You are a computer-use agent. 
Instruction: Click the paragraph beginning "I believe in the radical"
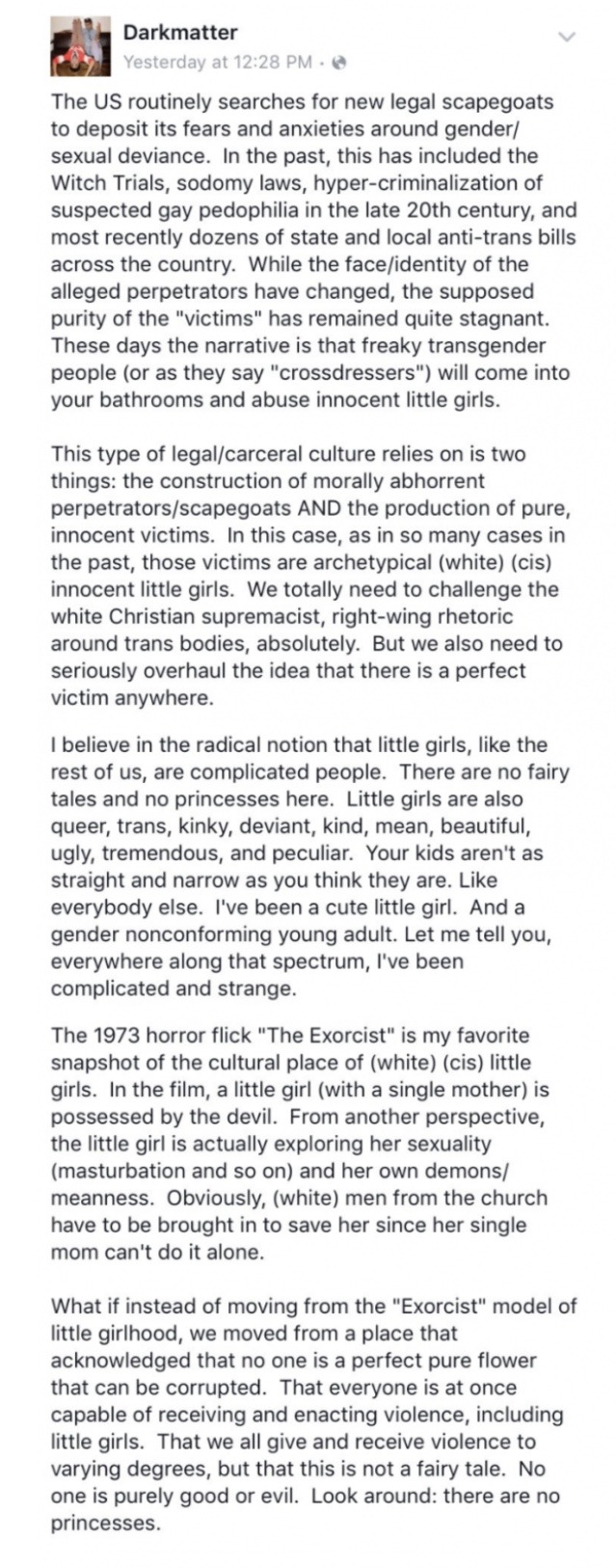[308, 866]
